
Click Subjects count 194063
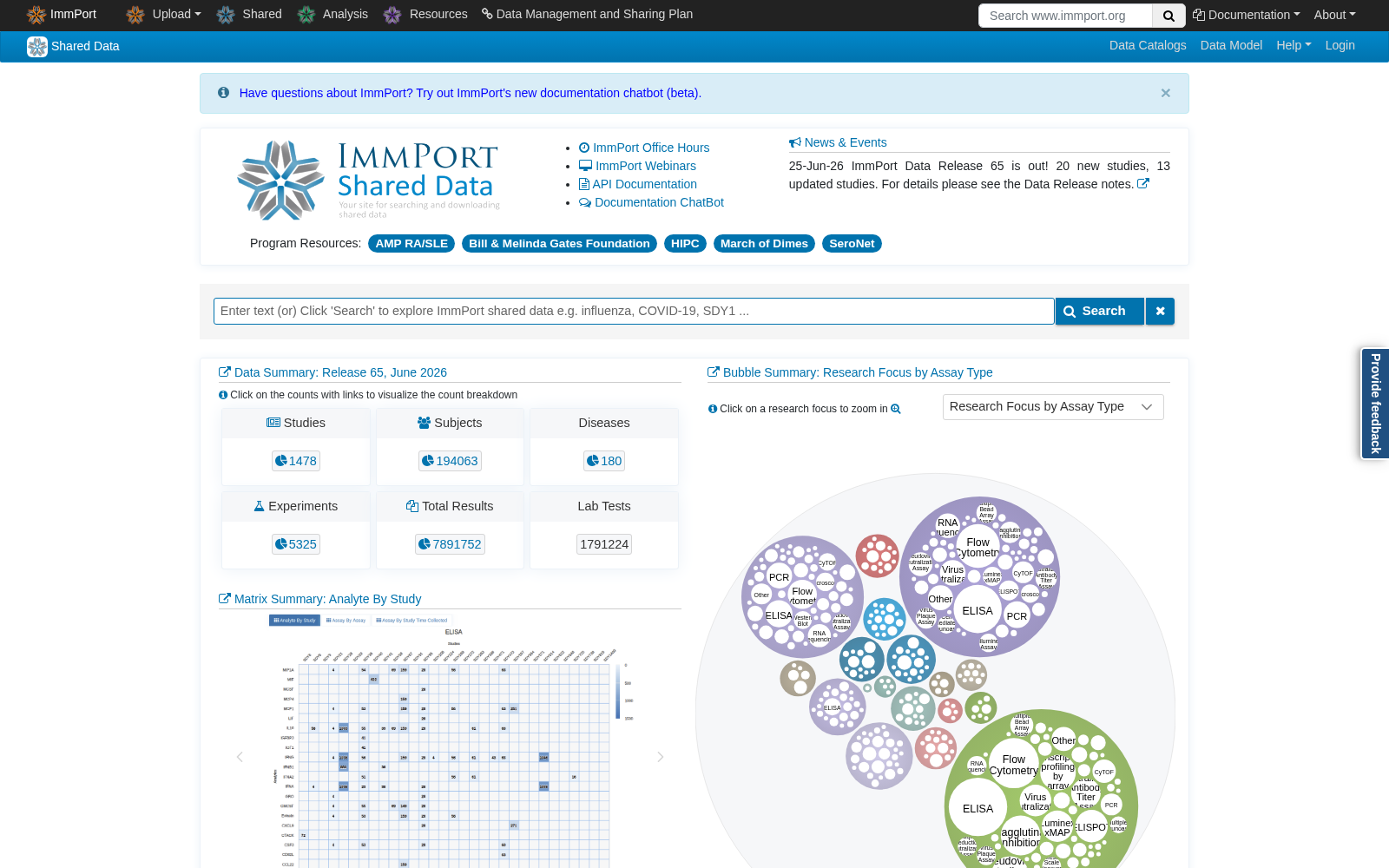click(x=450, y=461)
